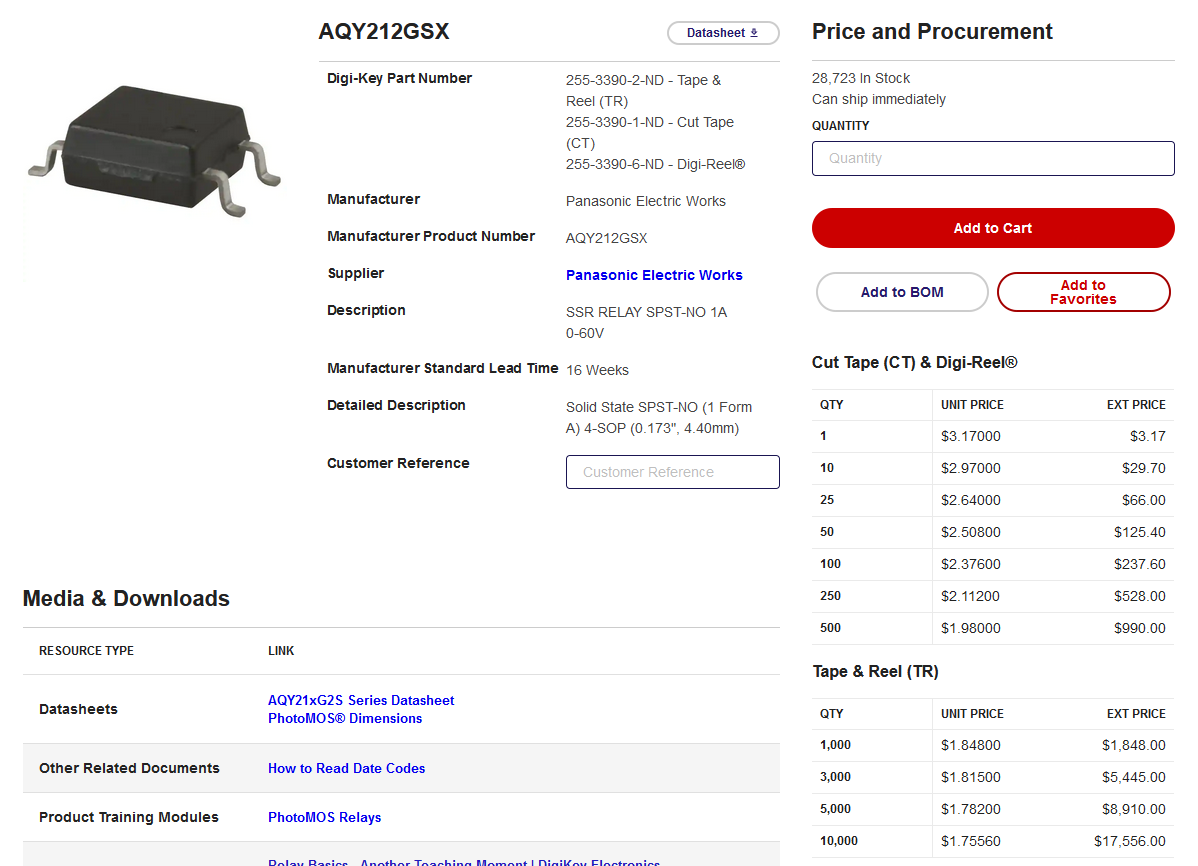
Task: Click the Cut Tape (CT) & Digi-Reel® heading
Action: 915,362
